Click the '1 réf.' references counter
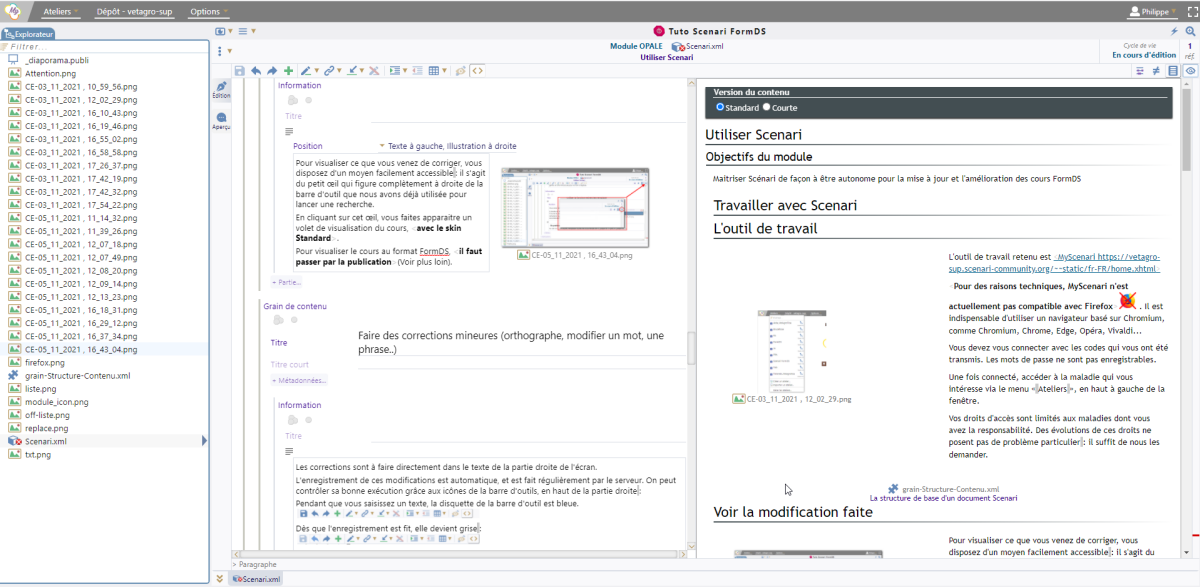 [x=1189, y=50]
